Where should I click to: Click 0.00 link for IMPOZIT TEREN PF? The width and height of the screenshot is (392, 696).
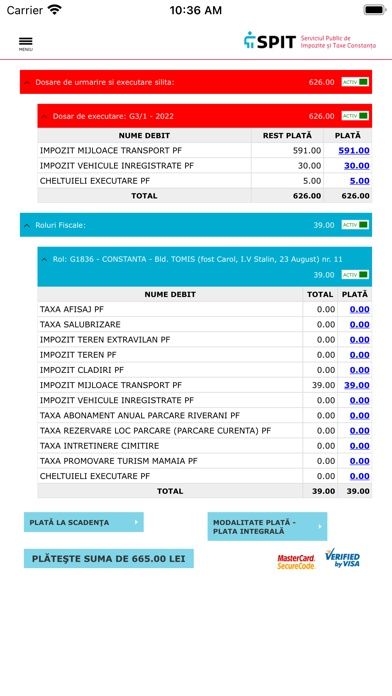360,355
